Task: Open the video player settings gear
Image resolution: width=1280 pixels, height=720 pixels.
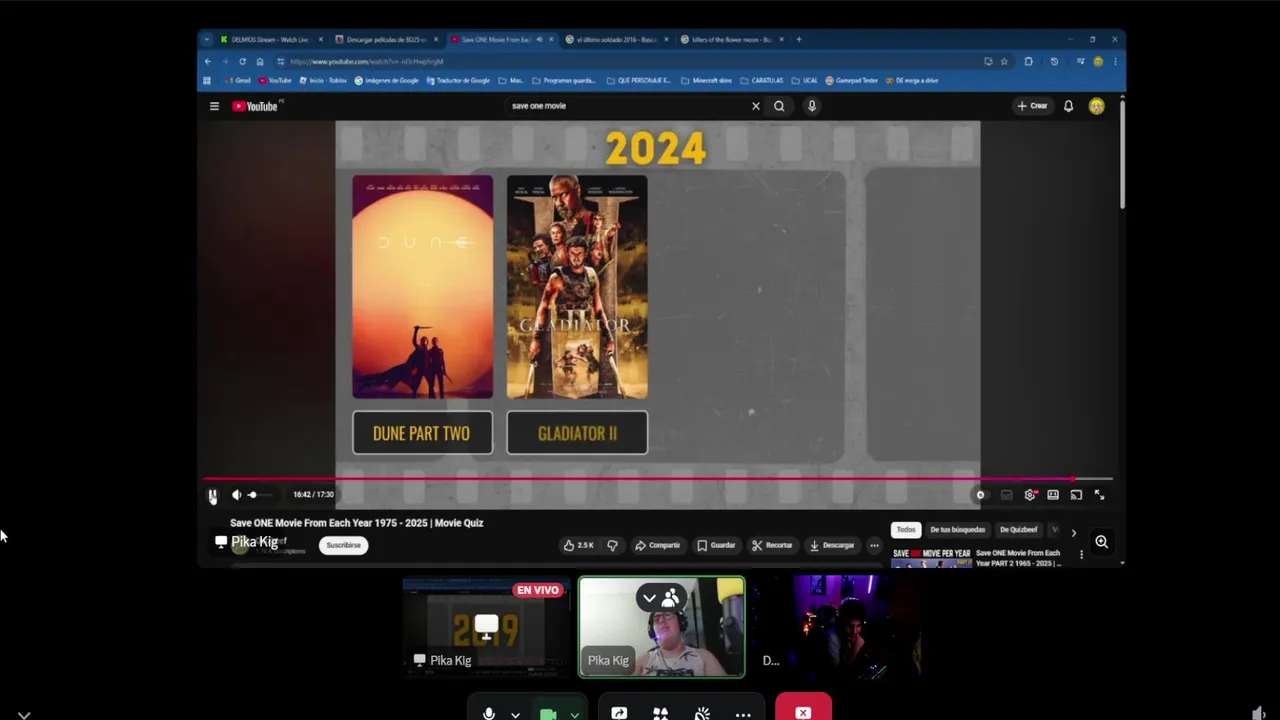Action: pyautogui.click(x=1030, y=495)
